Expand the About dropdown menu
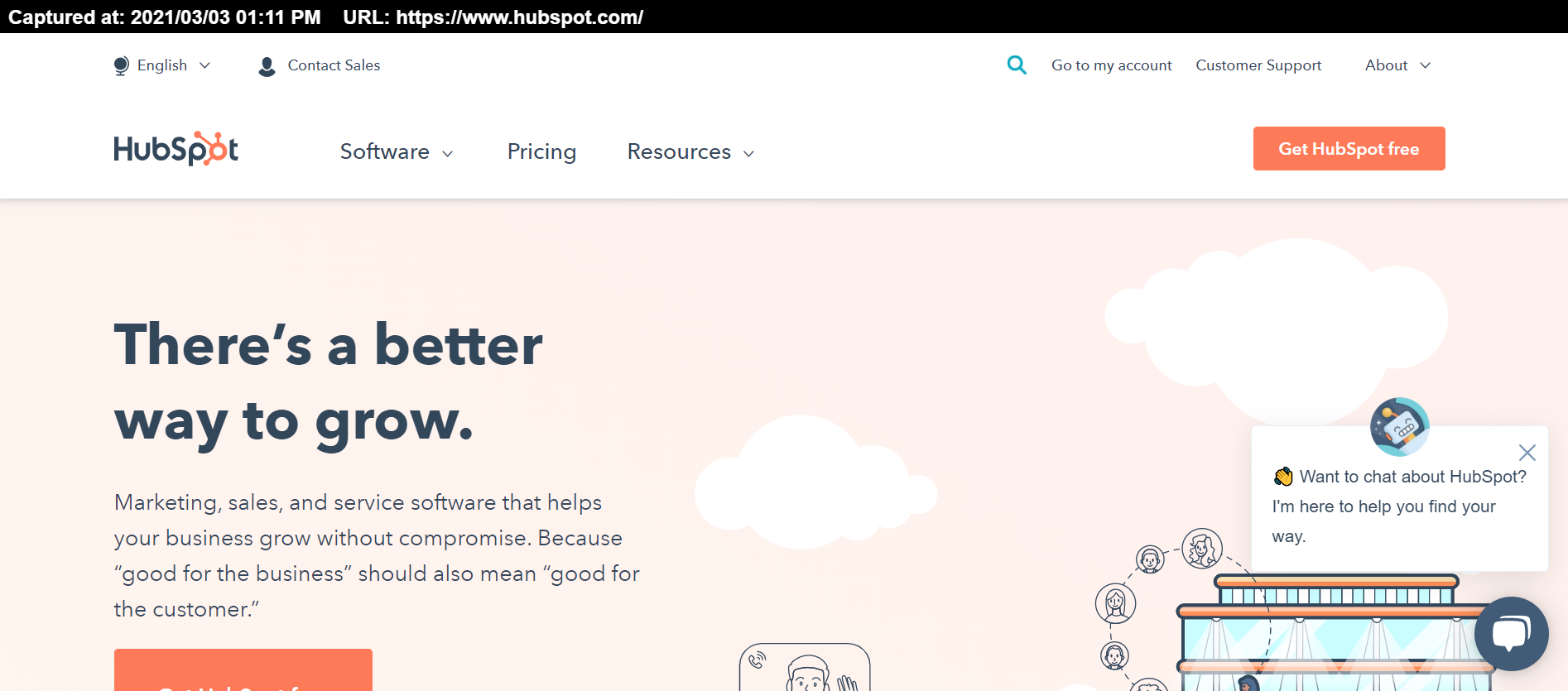This screenshot has width=1568, height=691. pyautogui.click(x=1397, y=65)
